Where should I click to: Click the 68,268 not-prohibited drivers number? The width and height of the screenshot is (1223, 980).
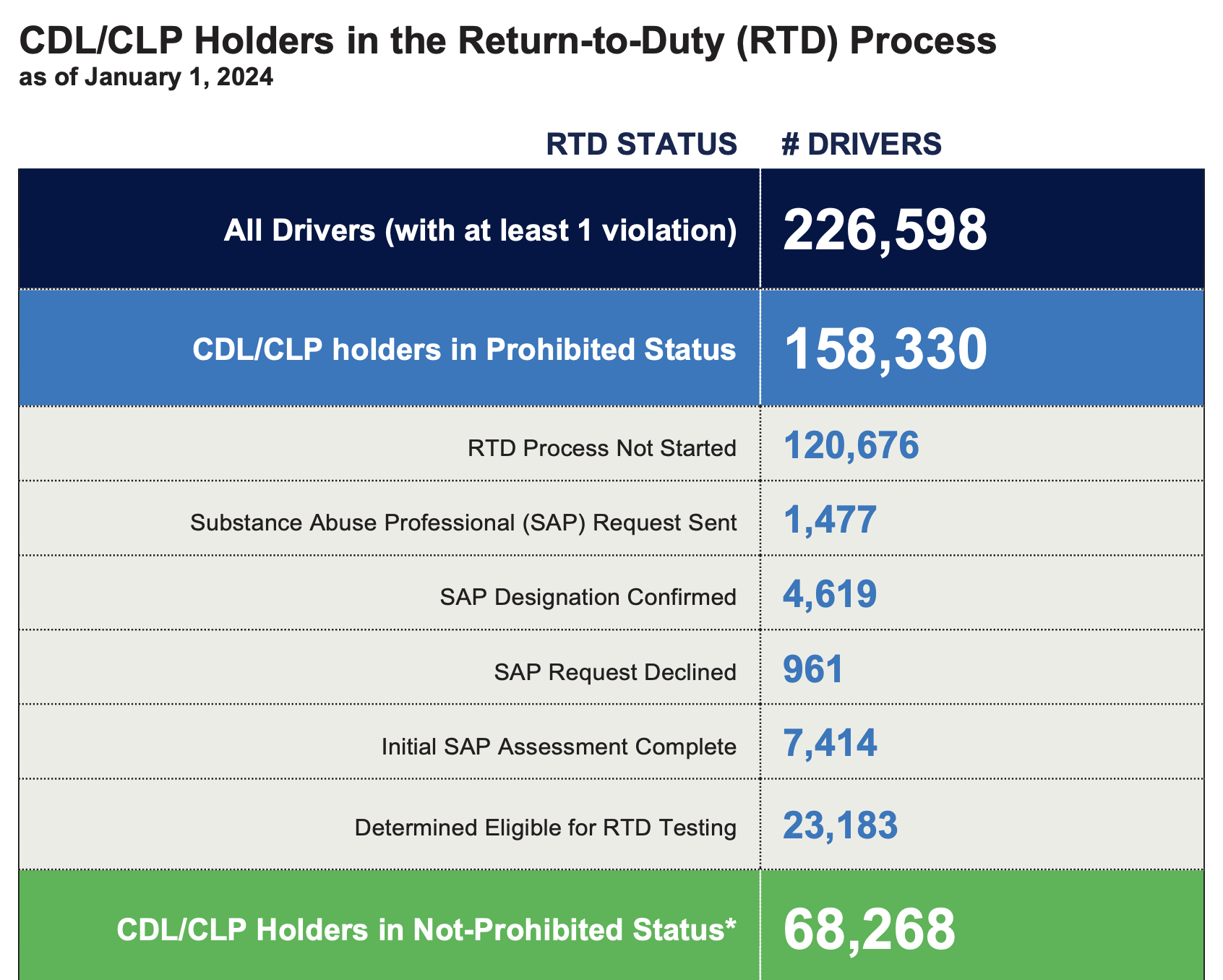tap(869, 929)
